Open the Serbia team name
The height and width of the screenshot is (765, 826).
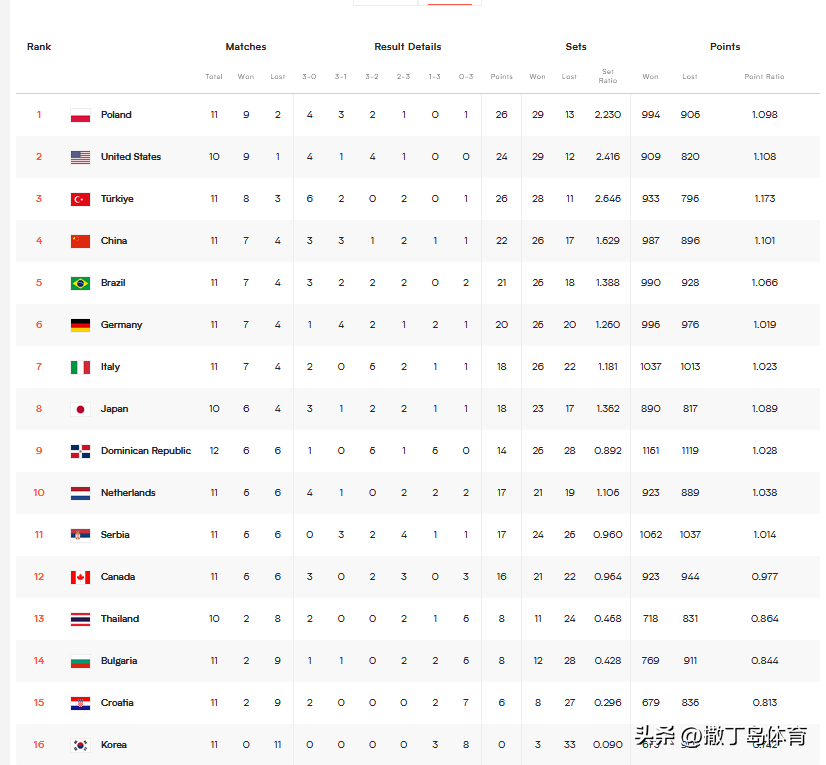(x=115, y=535)
